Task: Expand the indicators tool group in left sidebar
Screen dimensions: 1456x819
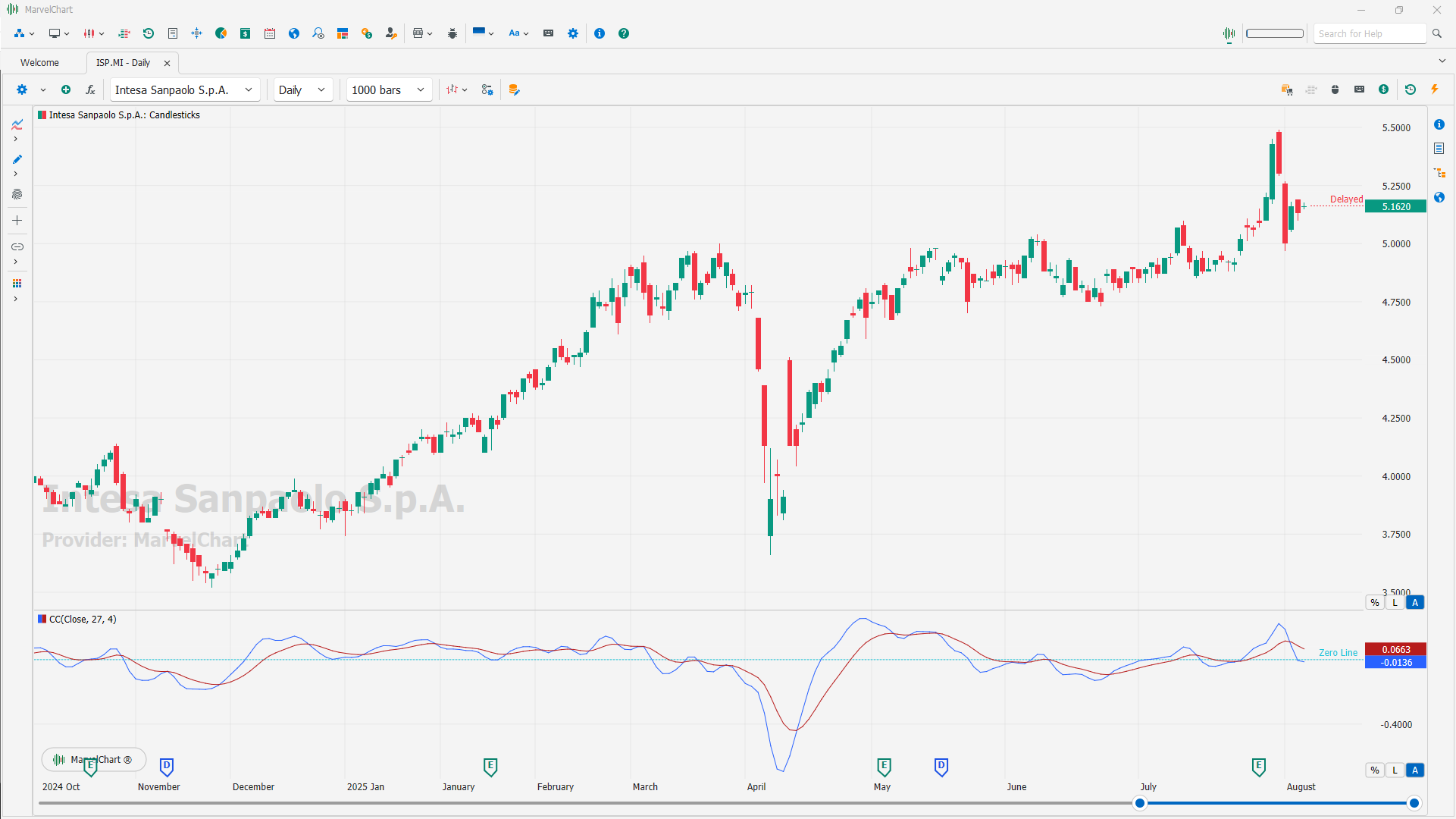Action: coord(15,139)
